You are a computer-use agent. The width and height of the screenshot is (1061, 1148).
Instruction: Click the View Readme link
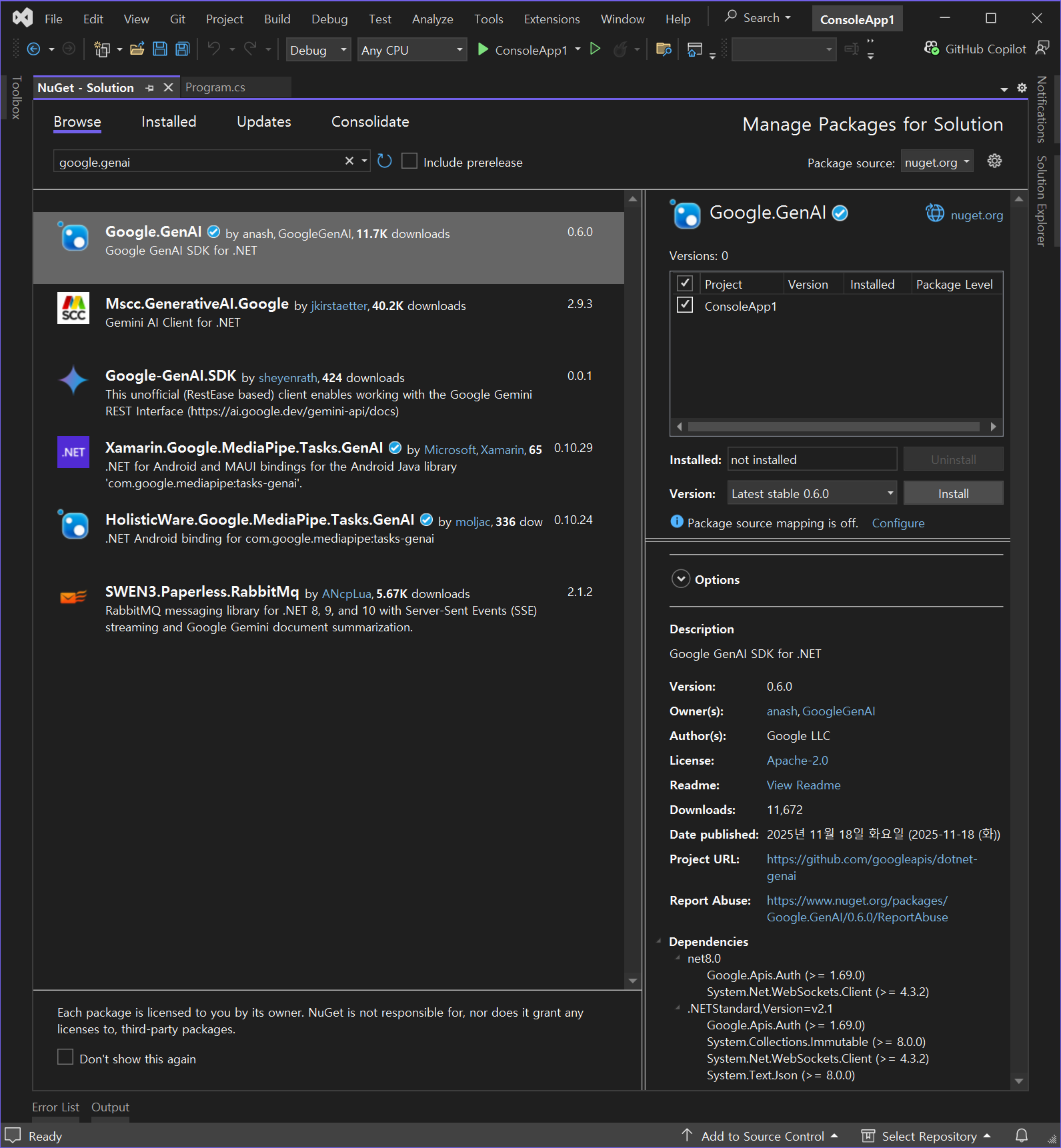(804, 785)
